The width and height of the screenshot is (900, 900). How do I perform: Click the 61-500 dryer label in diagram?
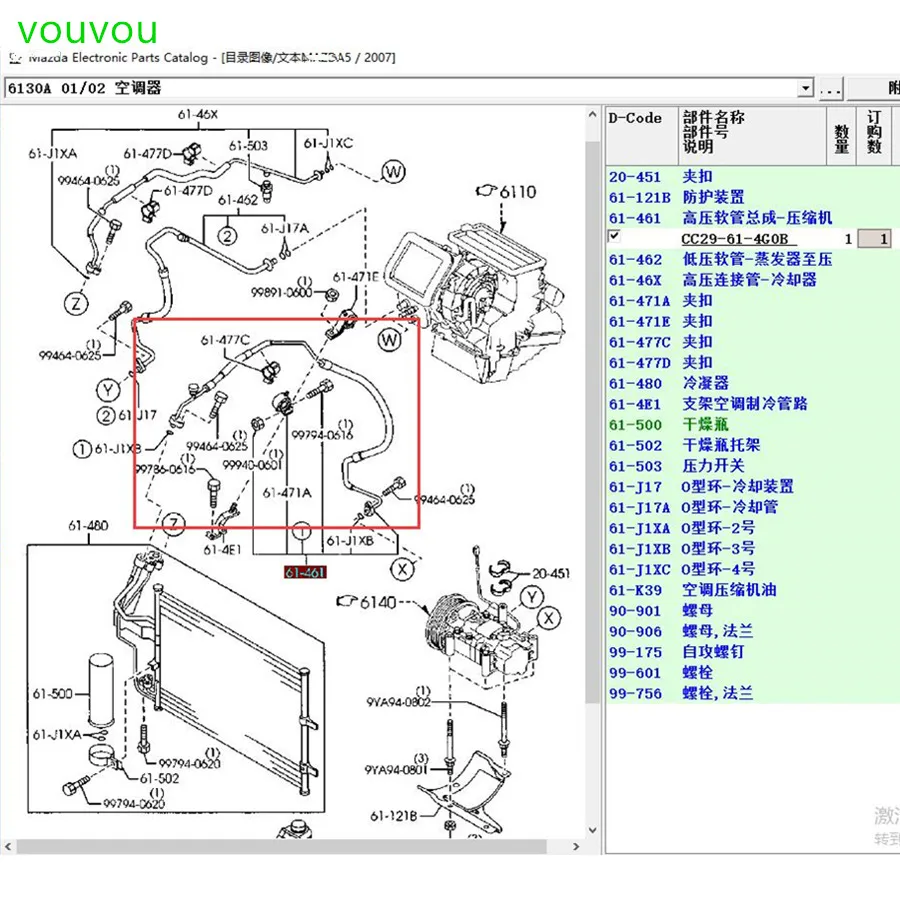click(x=52, y=693)
